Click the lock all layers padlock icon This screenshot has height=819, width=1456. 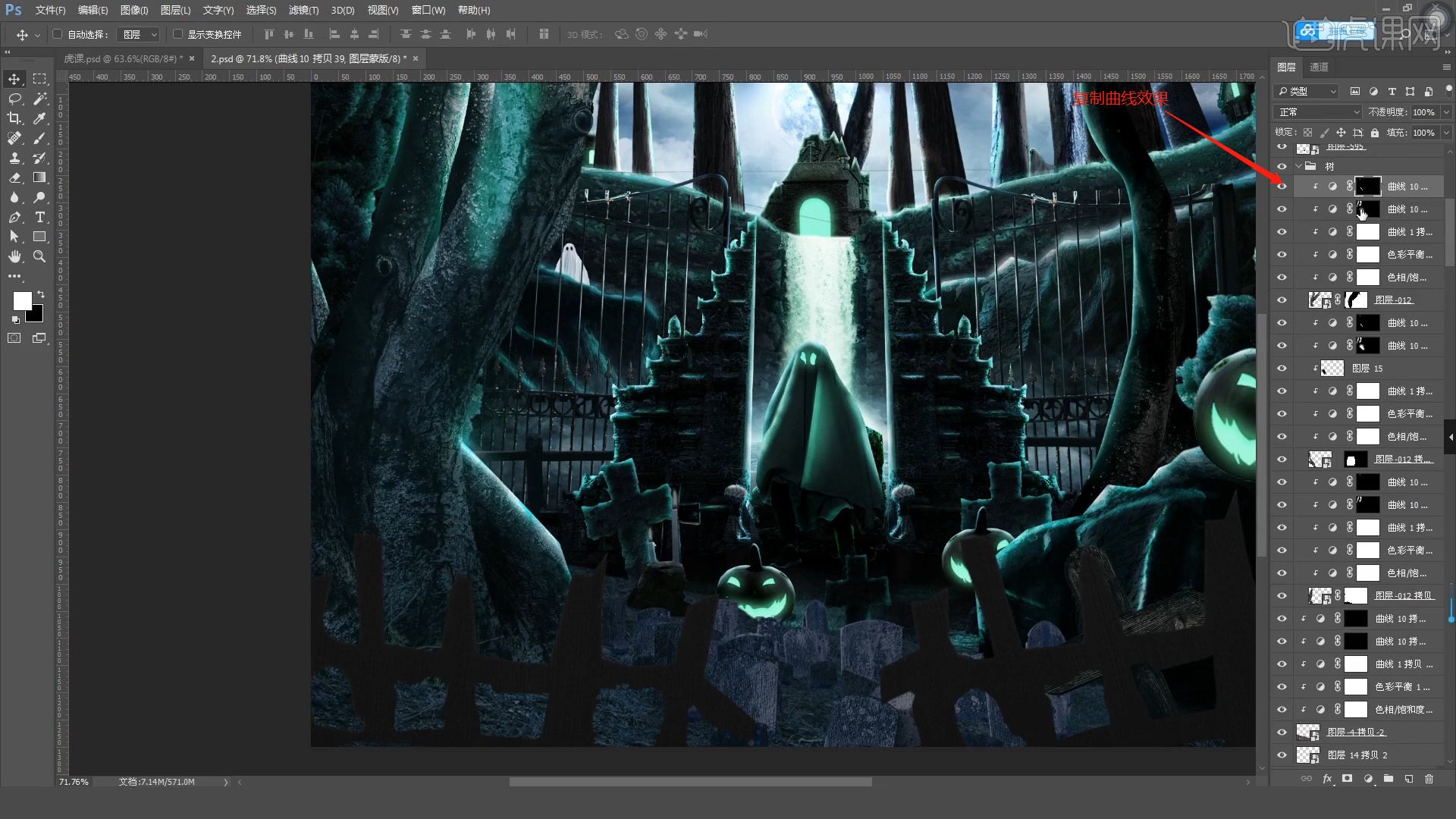pyautogui.click(x=1375, y=133)
